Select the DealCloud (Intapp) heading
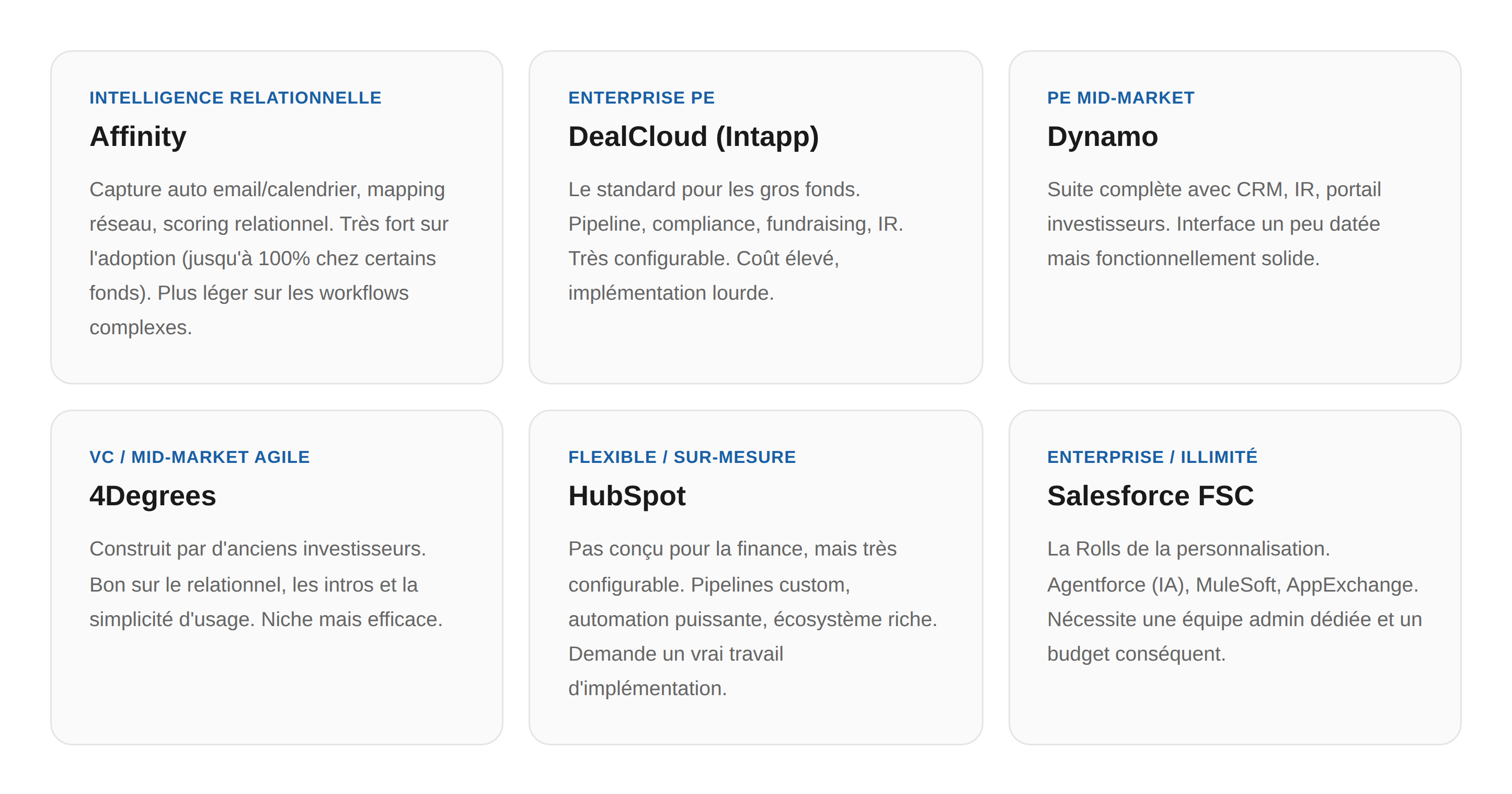1512x794 pixels. (693, 137)
